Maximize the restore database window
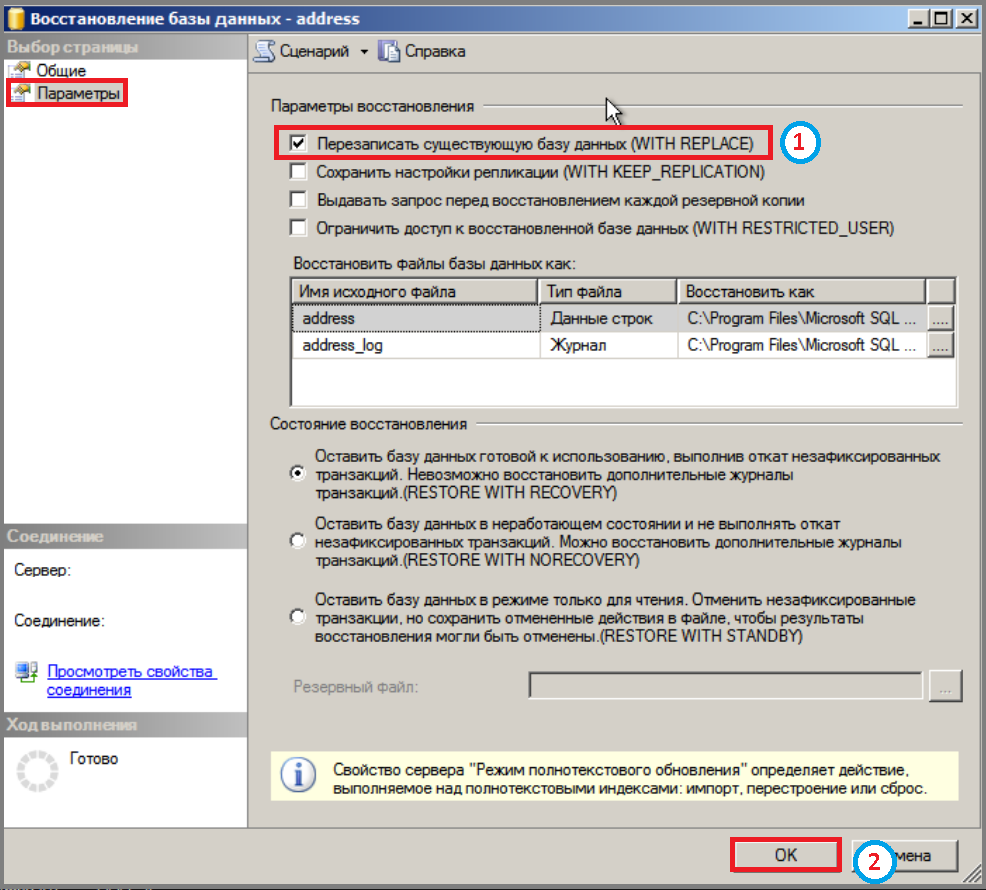 [x=941, y=19]
